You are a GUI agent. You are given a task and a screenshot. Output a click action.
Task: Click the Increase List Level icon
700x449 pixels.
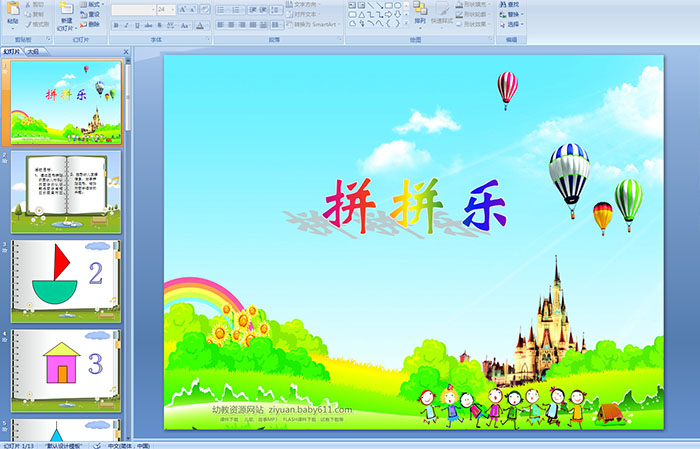[x=263, y=9]
